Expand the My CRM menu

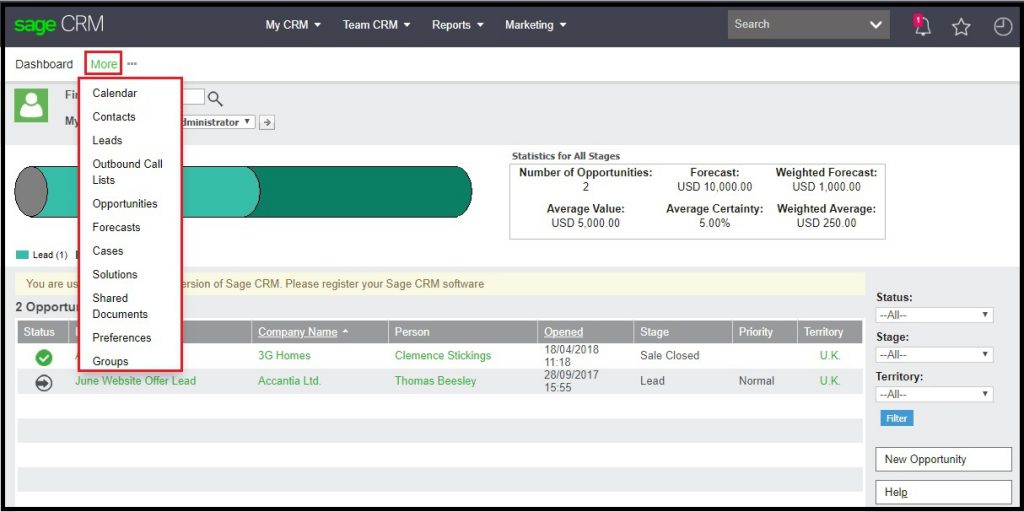click(293, 25)
